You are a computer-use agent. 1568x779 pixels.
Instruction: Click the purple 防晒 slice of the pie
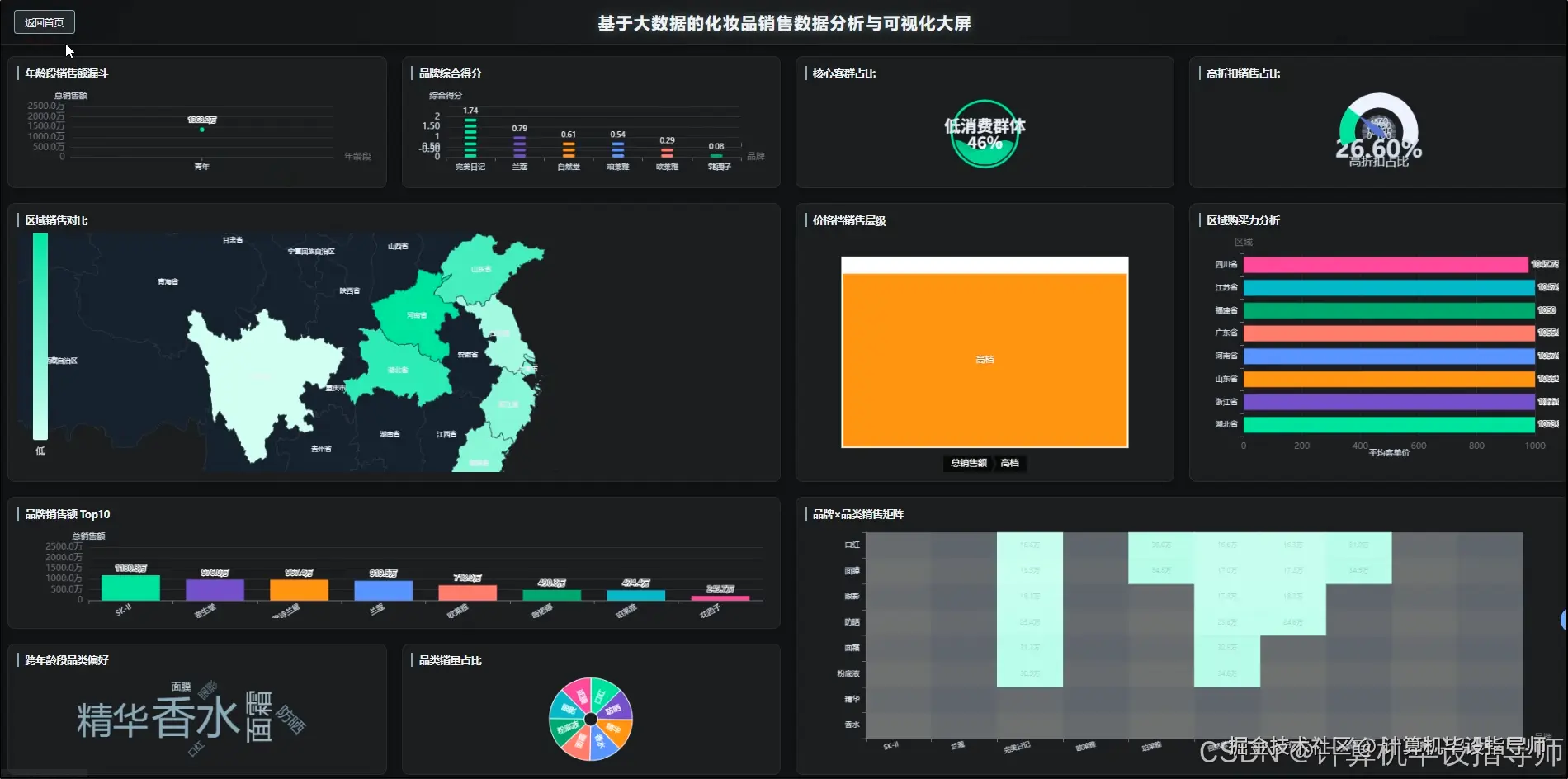coord(615,707)
